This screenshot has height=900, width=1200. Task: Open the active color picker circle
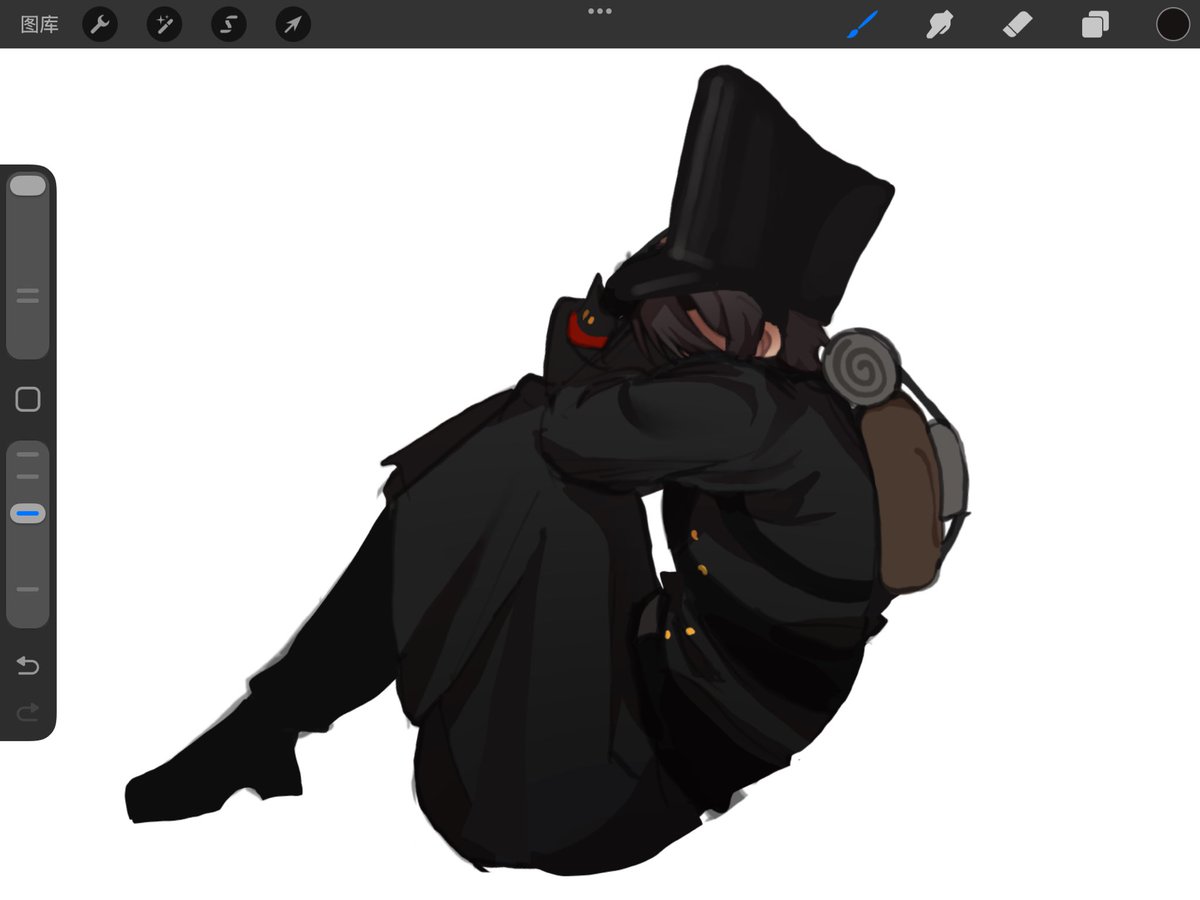point(1171,24)
